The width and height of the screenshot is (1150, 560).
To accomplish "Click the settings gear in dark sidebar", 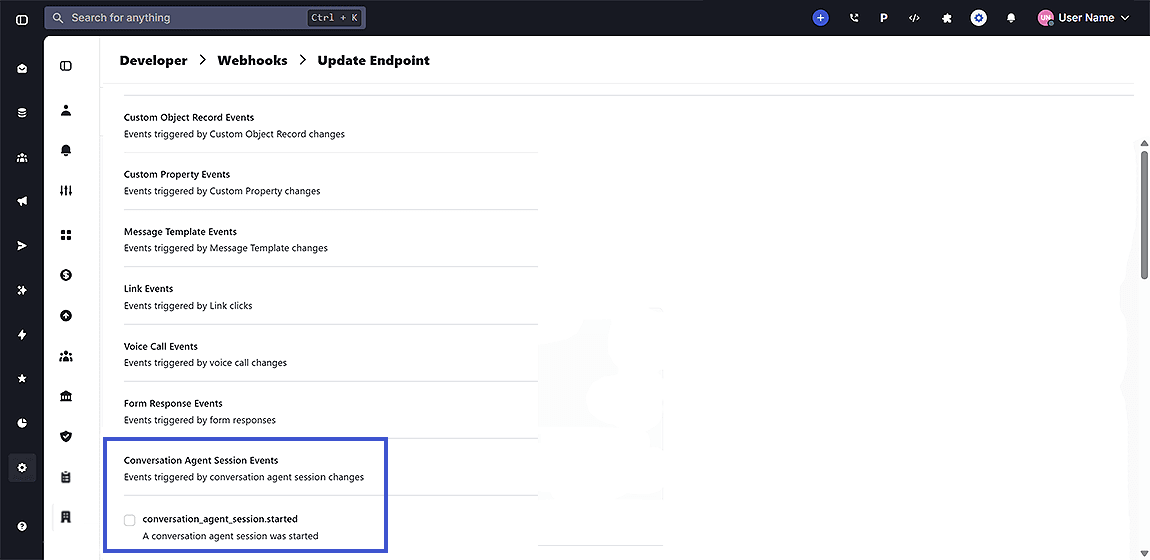I will tap(22, 467).
